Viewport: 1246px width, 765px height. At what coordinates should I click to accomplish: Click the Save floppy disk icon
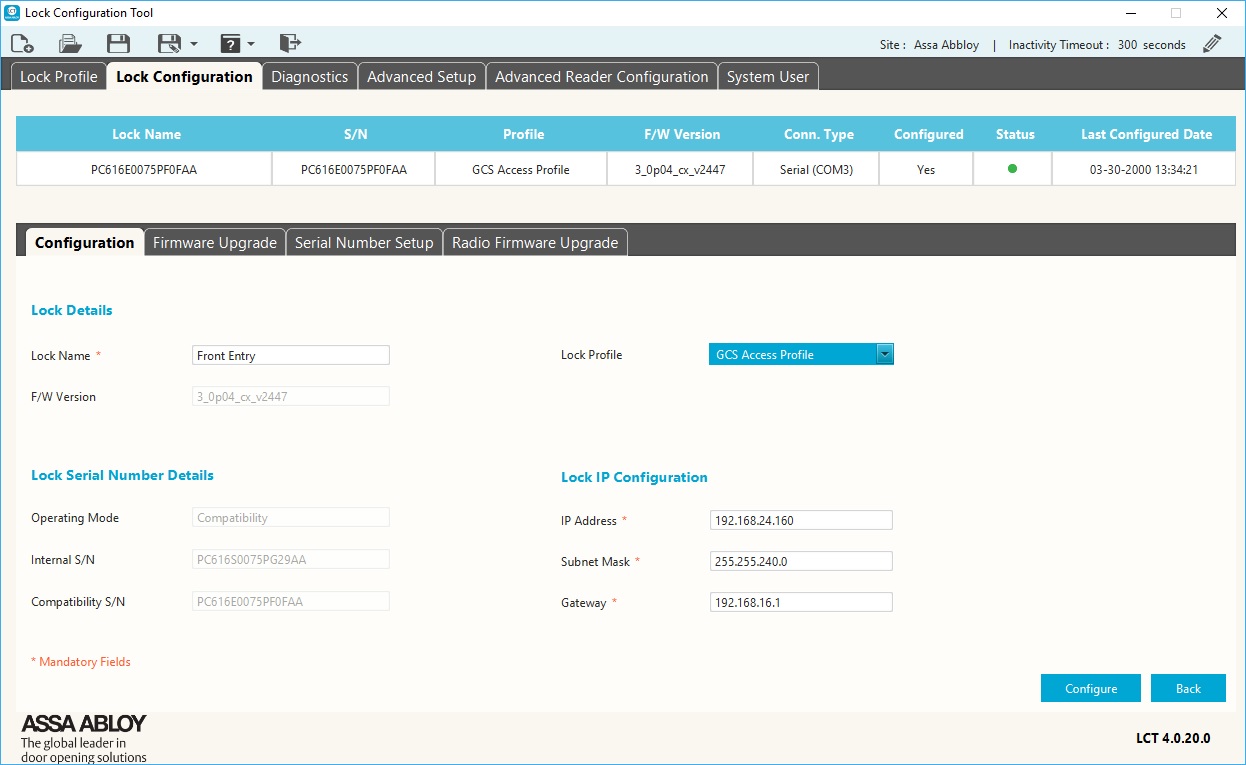tap(118, 43)
